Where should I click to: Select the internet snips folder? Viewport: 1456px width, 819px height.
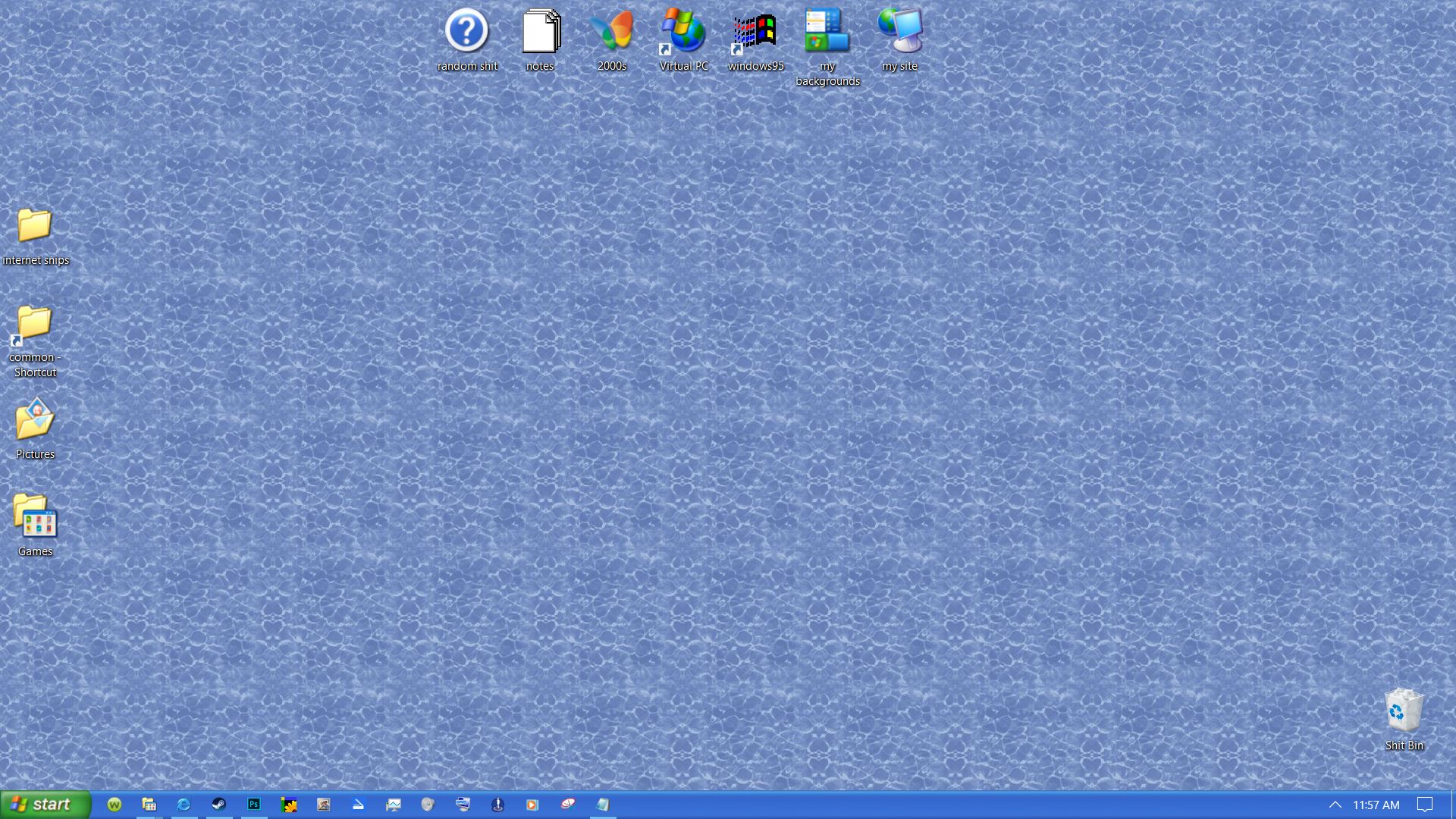[x=35, y=226]
